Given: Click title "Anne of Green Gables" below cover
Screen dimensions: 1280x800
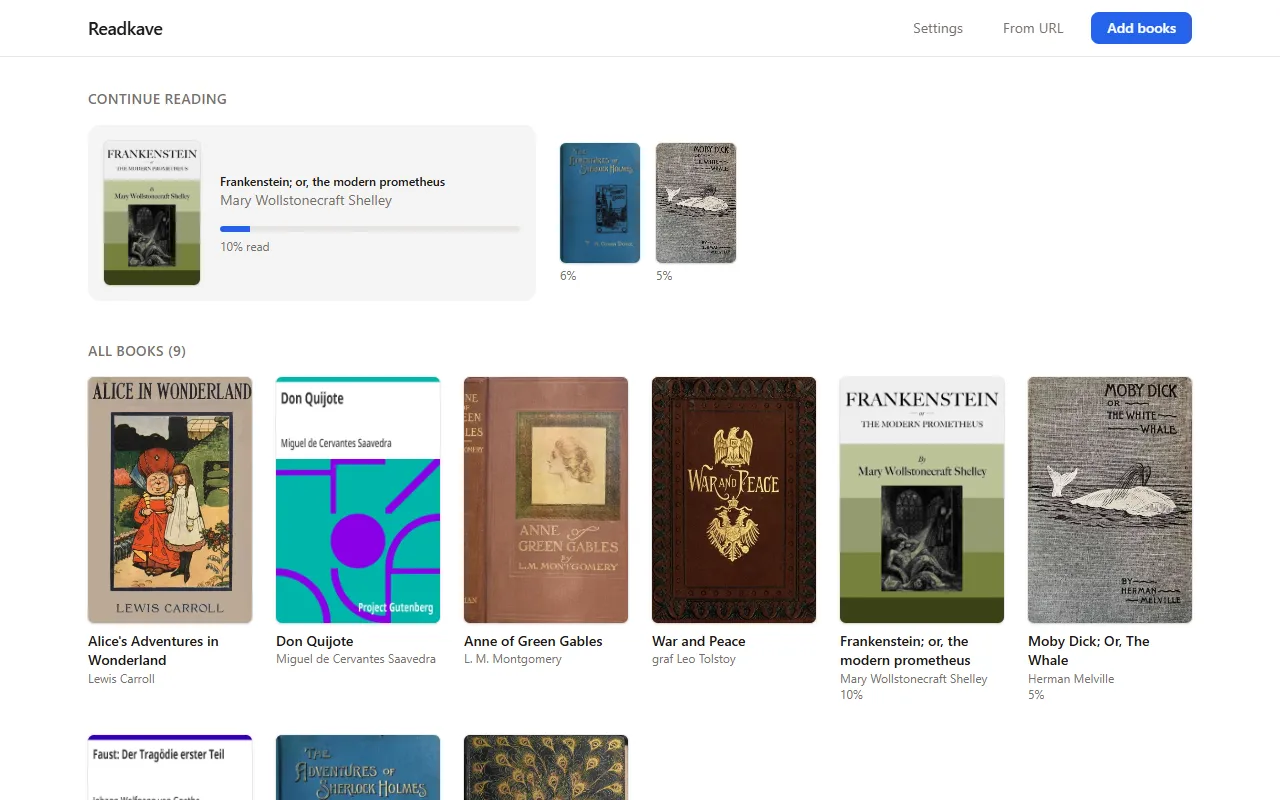Looking at the screenshot, I should pyautogui.click(x=533, y=641).
